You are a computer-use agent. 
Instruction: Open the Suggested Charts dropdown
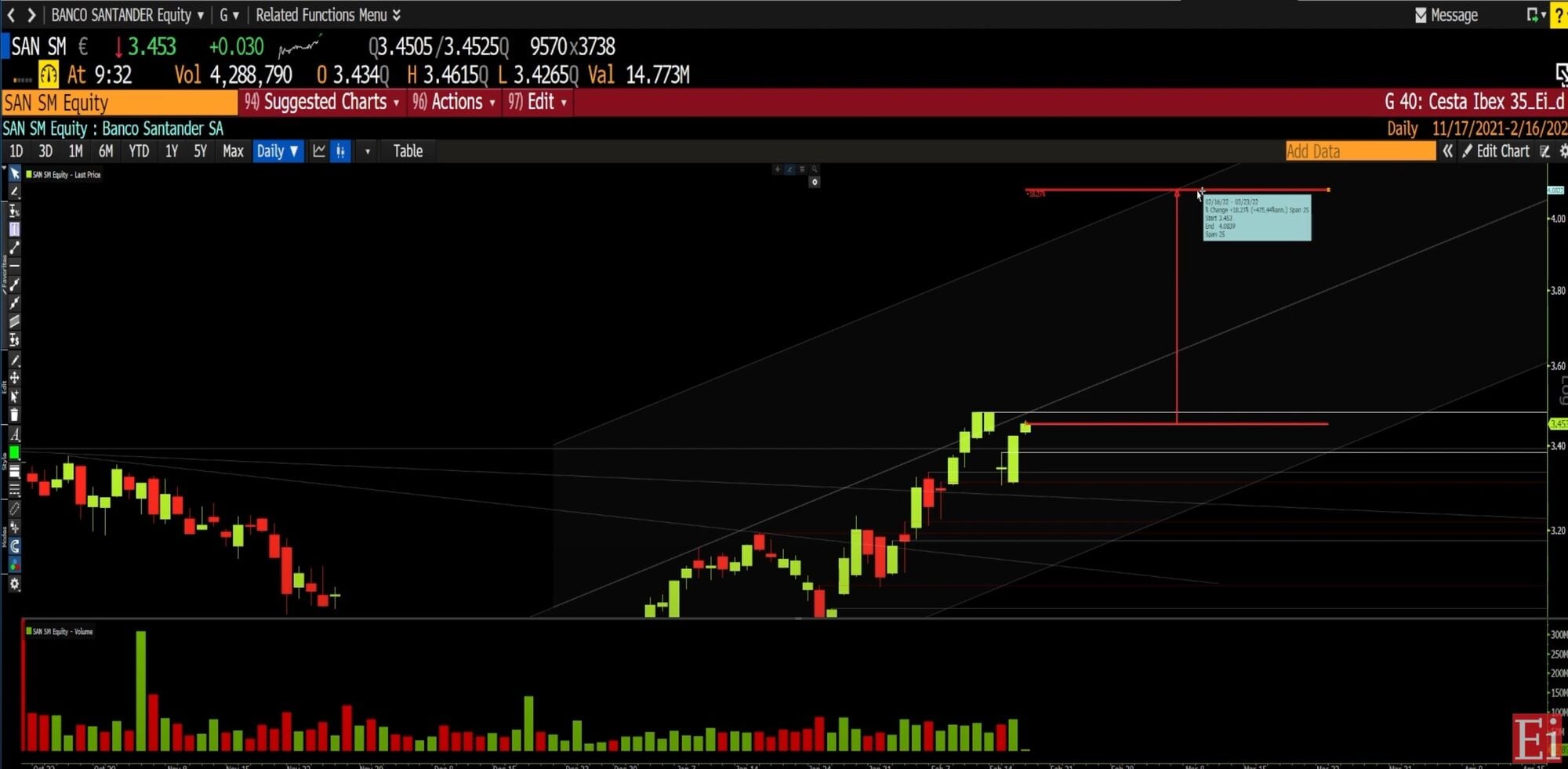pyautogui.click(x=322, y=102)
